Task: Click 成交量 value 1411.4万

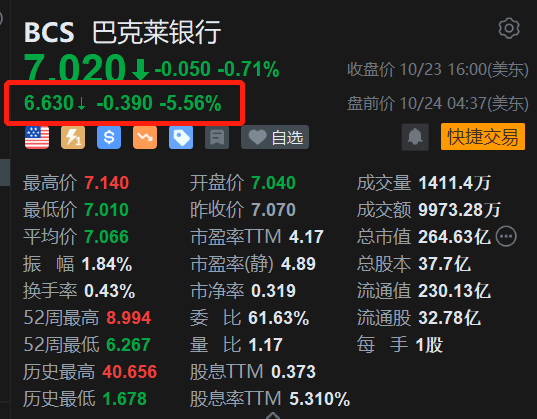Action: pyautogui.click(x=455, y=183)
